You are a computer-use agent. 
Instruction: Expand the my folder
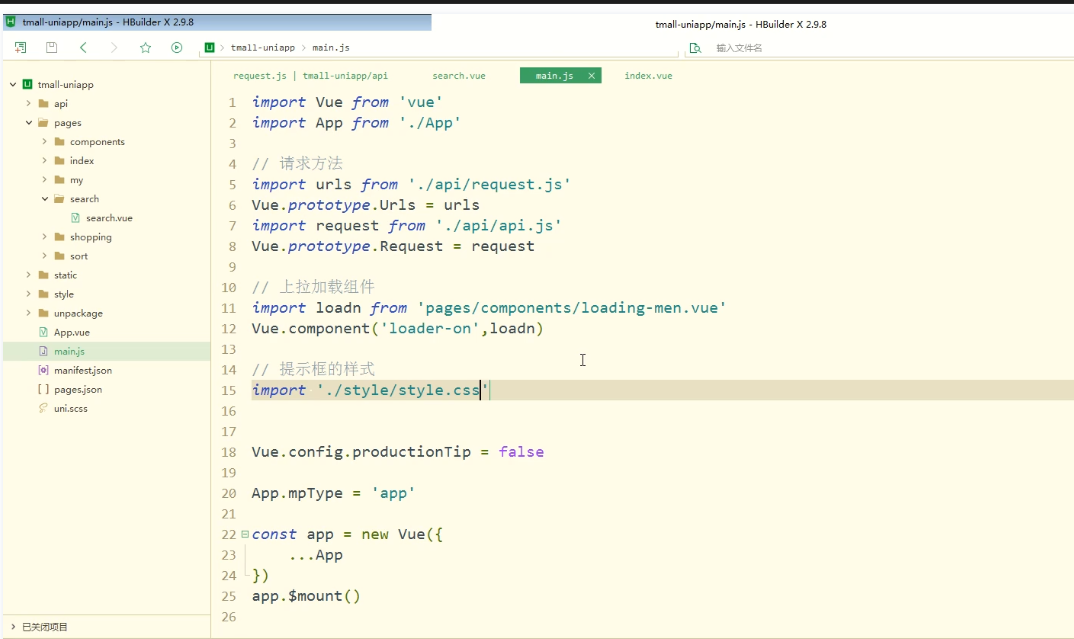(45, 179)
